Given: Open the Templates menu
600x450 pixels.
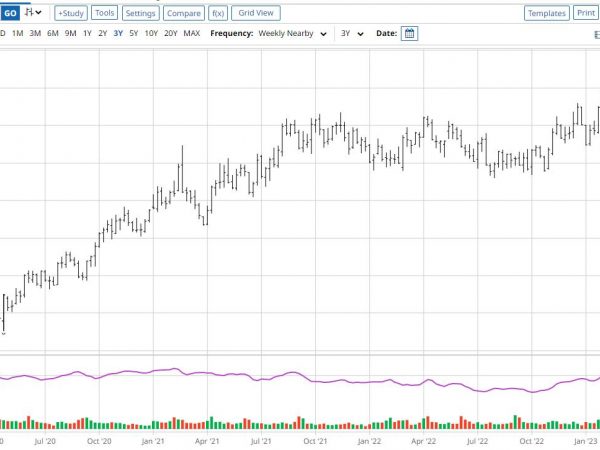Looking at the screenshot, I should [x=546, y=13].
